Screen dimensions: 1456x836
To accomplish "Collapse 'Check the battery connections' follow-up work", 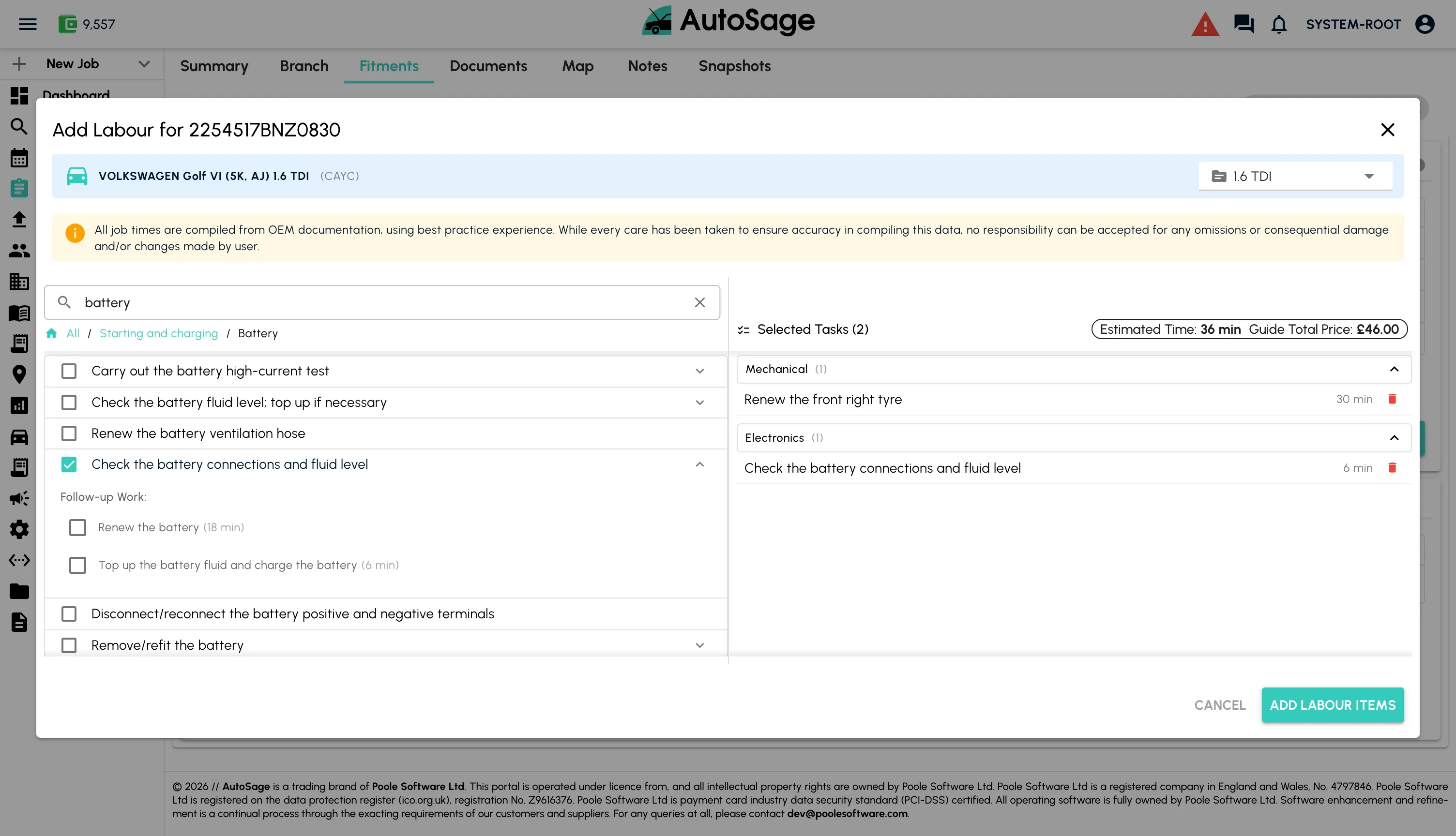I will pos(699,464).
